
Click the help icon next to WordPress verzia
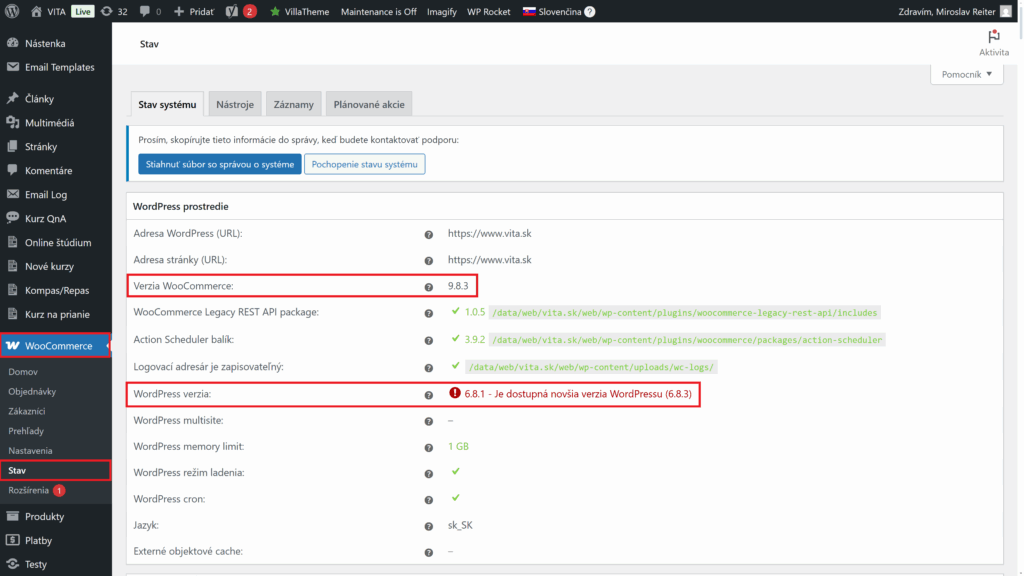pos(428,395)
